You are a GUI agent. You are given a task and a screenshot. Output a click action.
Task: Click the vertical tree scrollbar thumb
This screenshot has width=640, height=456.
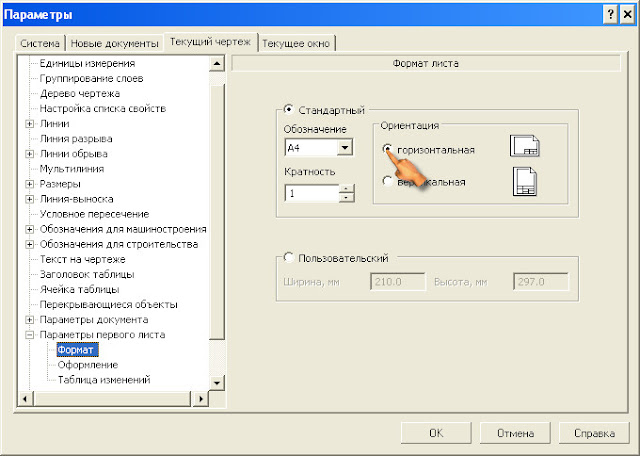point(217,212)
